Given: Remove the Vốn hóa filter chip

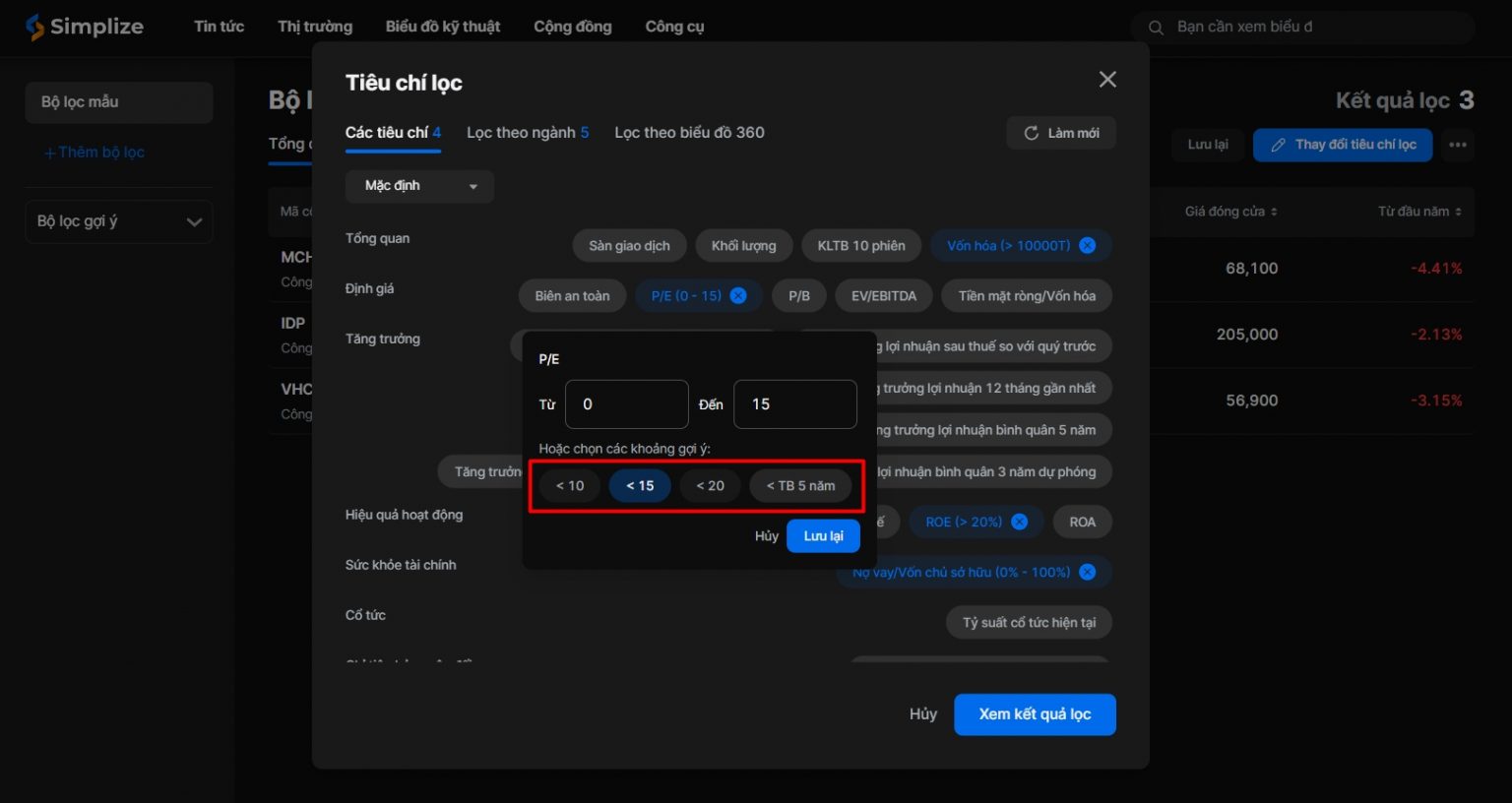Looking at the screenshot, I should (1087, 246).
